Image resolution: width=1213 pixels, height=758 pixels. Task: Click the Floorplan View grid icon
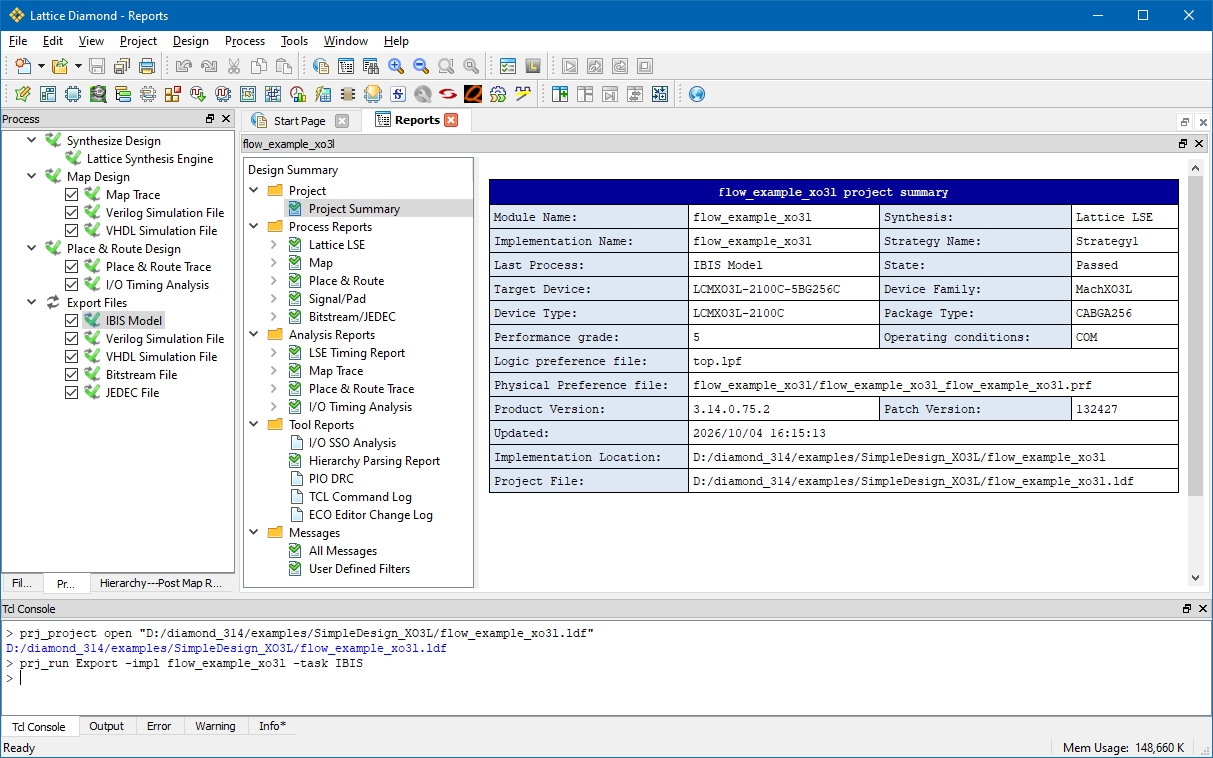[x=247, y=94]
